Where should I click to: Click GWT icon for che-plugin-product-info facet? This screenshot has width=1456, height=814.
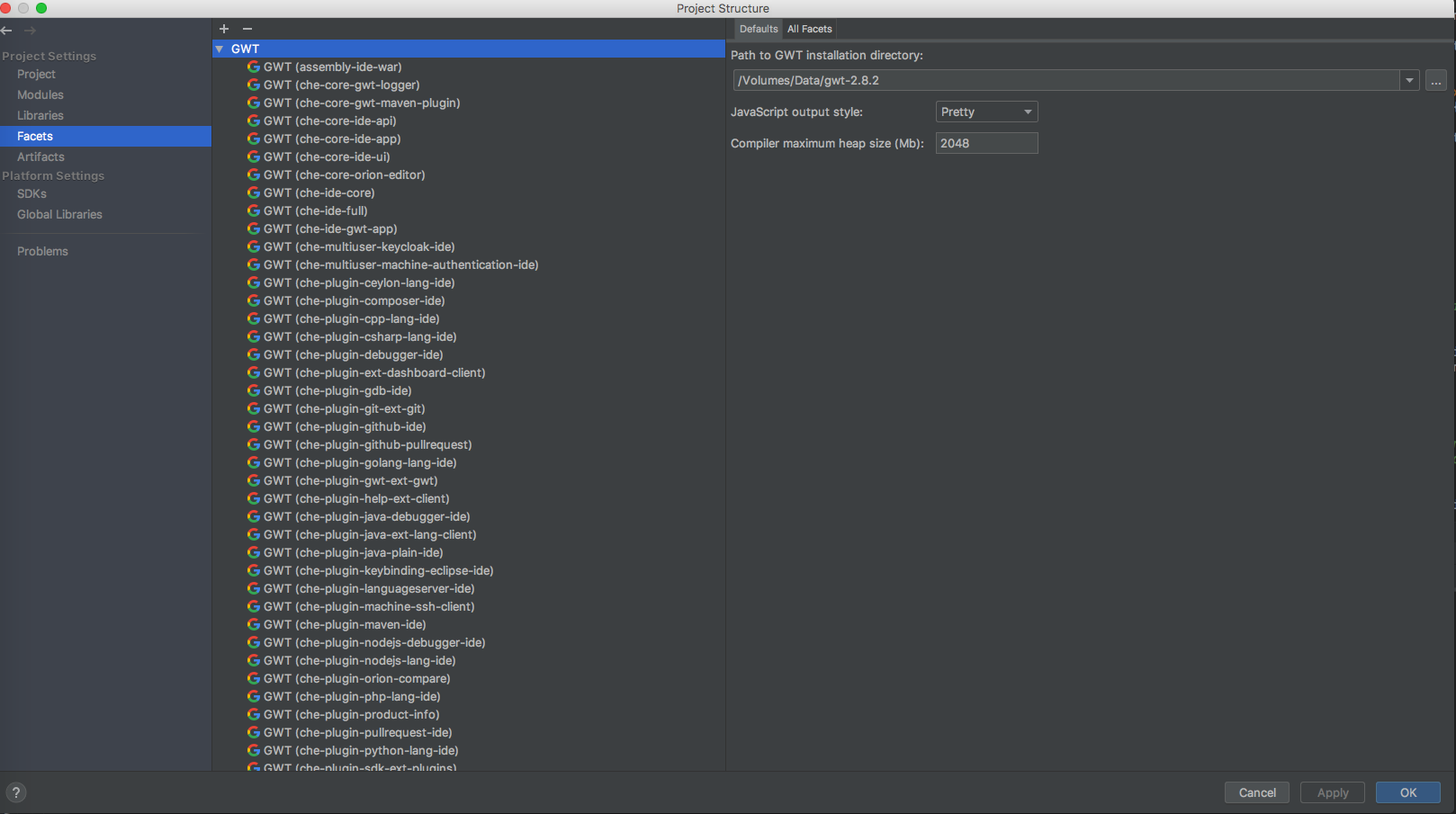[254, 714]
